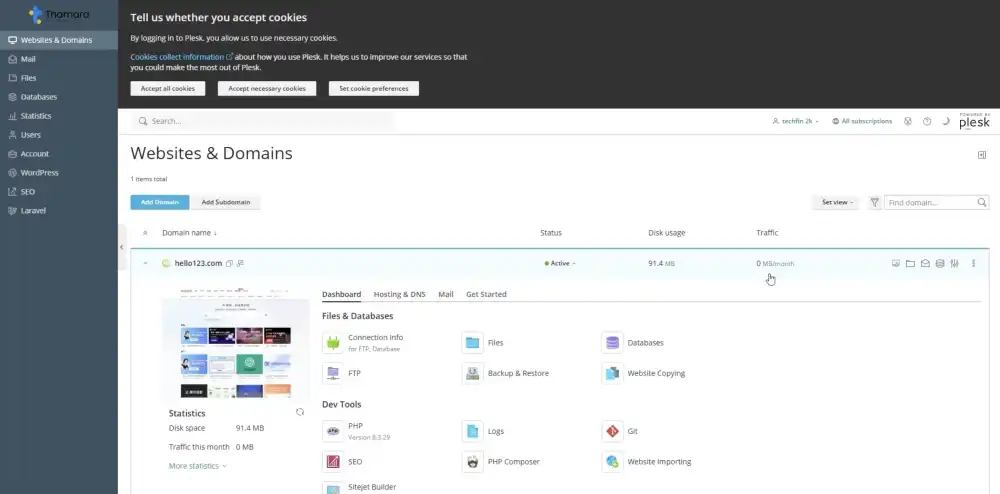This screenshot has width=1000, height=494.
Task: Expand the More statistics section
Action: [x=197, y=466]
